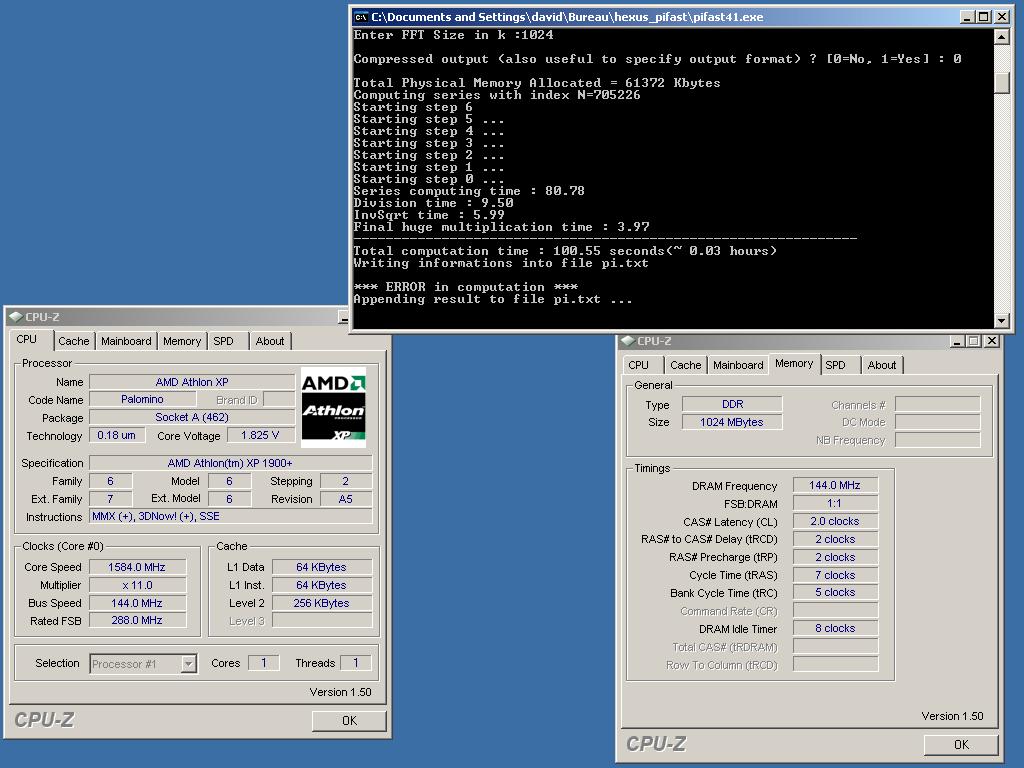This screenshot has width=1024, height=768.
Task: Open About tab in left CPU-Z window
Action: point(270,341)
